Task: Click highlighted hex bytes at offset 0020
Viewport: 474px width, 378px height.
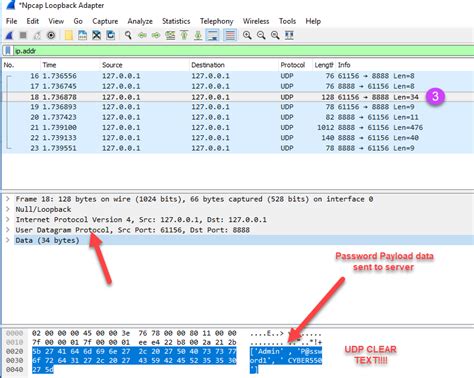Action: pos(134,351)
